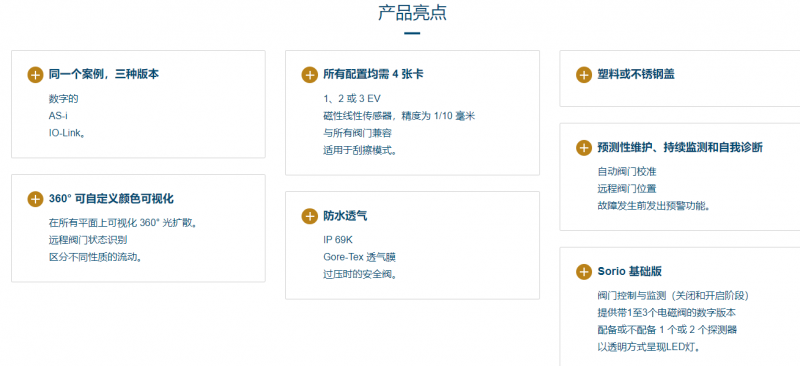The width and height of the screenshot is (800, 366).
Task: Click the Gore-Tex 透气膜 line
Action: pyautogui.click(x=359, y=257)
